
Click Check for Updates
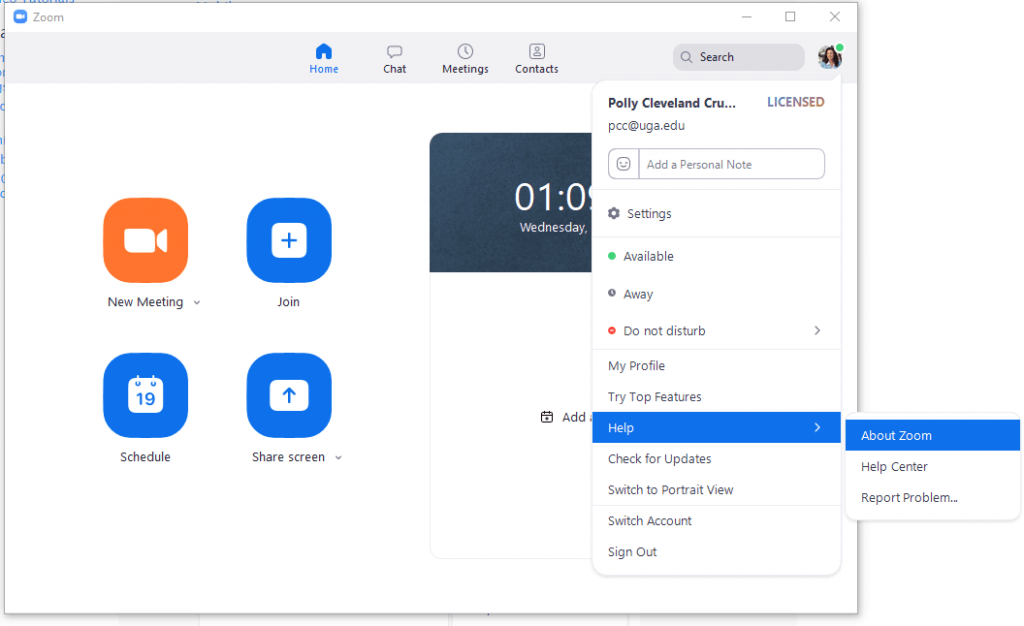pyautogui.click(x=660, y=458)
